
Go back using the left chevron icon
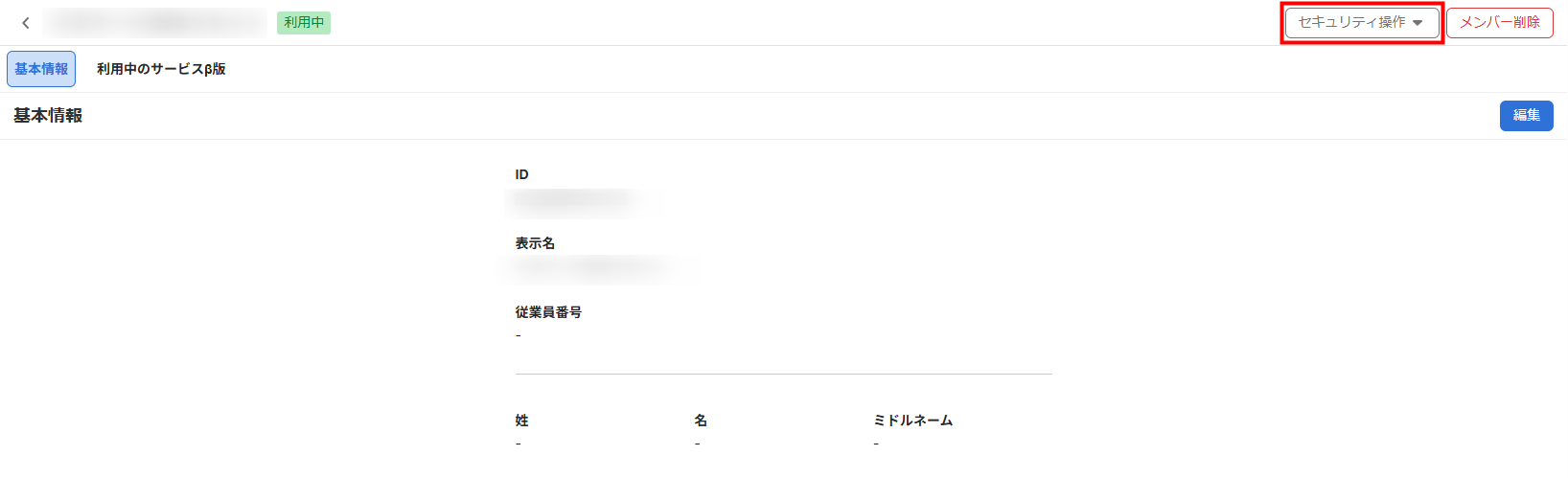pyautogui.click(x=26, y=23)
